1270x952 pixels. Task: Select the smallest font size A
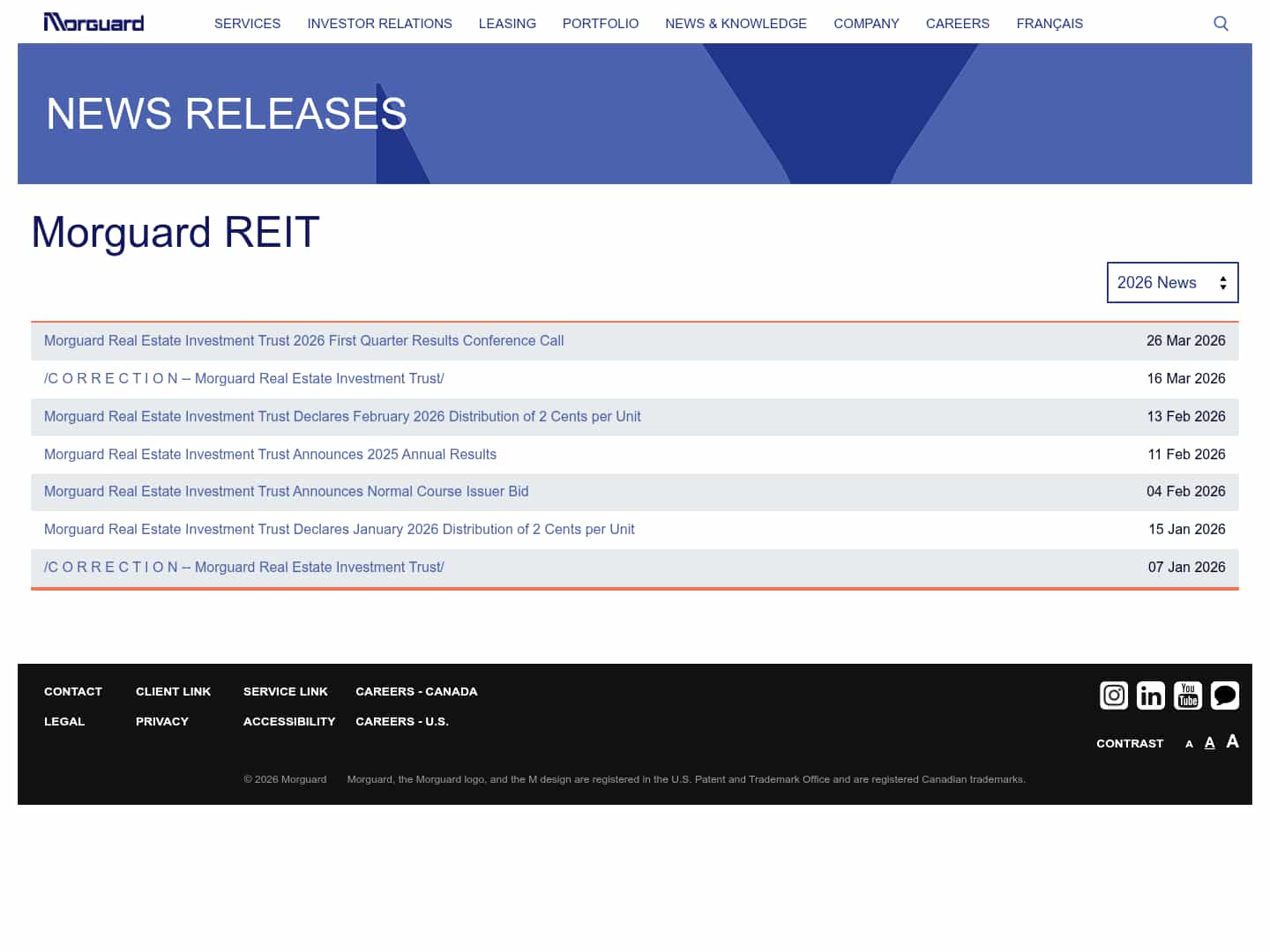click(1189, 744)
